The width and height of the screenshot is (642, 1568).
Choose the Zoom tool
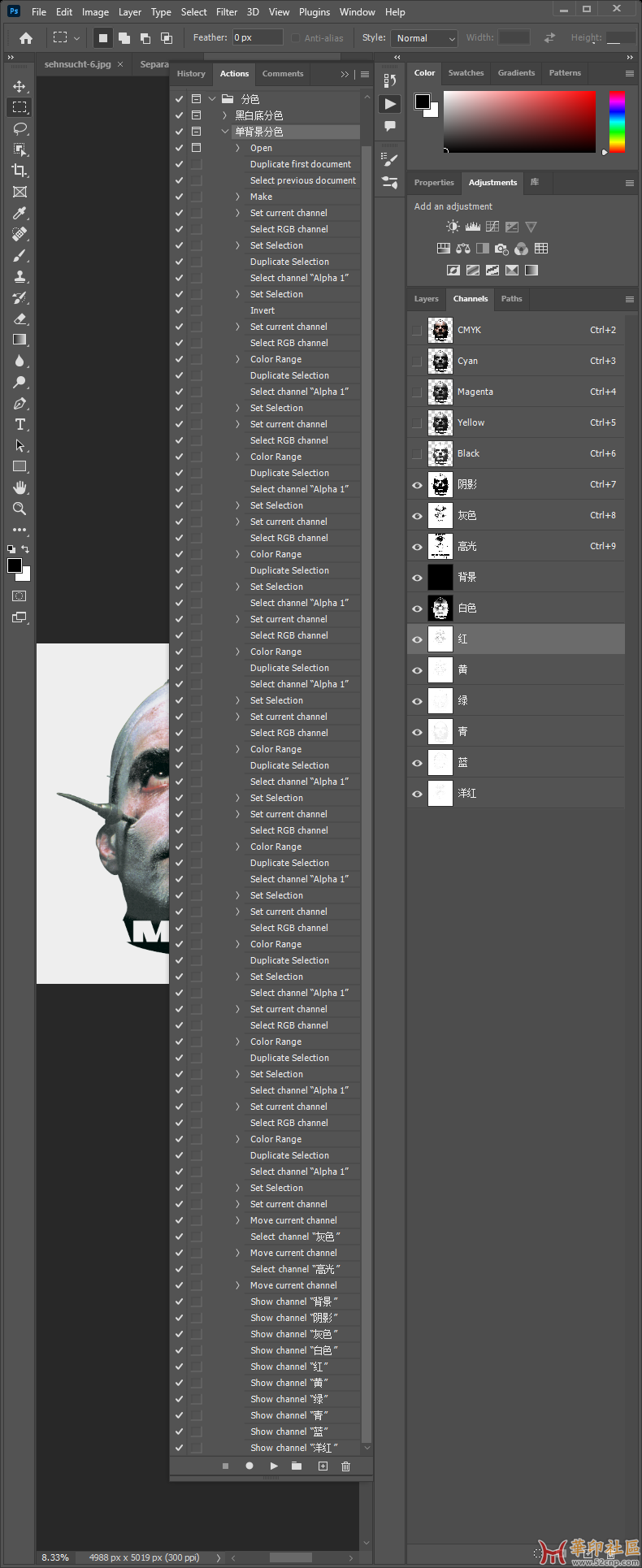pyautogui.click(x=20, y=509)
